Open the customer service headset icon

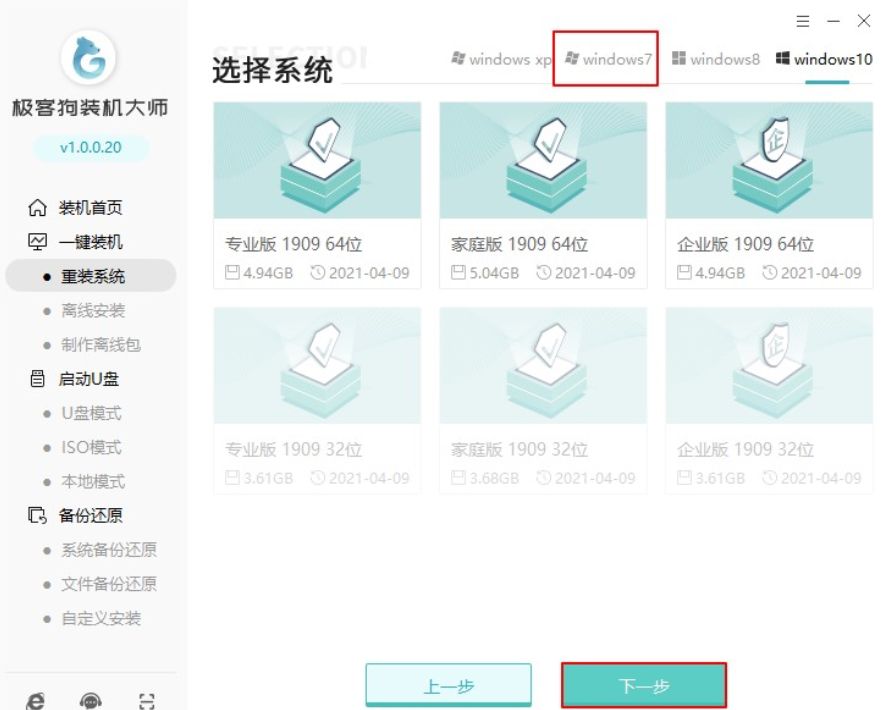(91, 701)
